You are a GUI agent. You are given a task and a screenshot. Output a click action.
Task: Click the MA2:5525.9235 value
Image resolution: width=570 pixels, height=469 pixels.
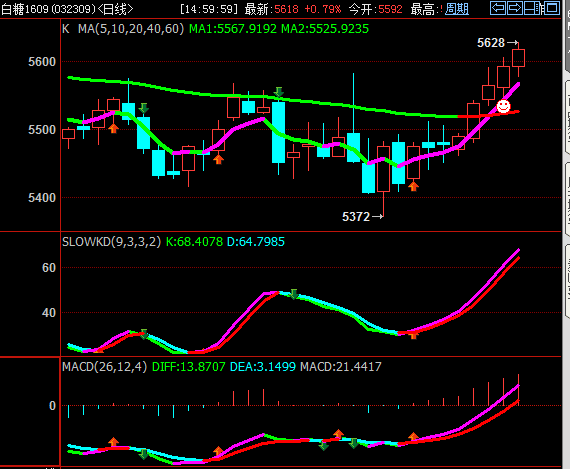tap(325, 28)
